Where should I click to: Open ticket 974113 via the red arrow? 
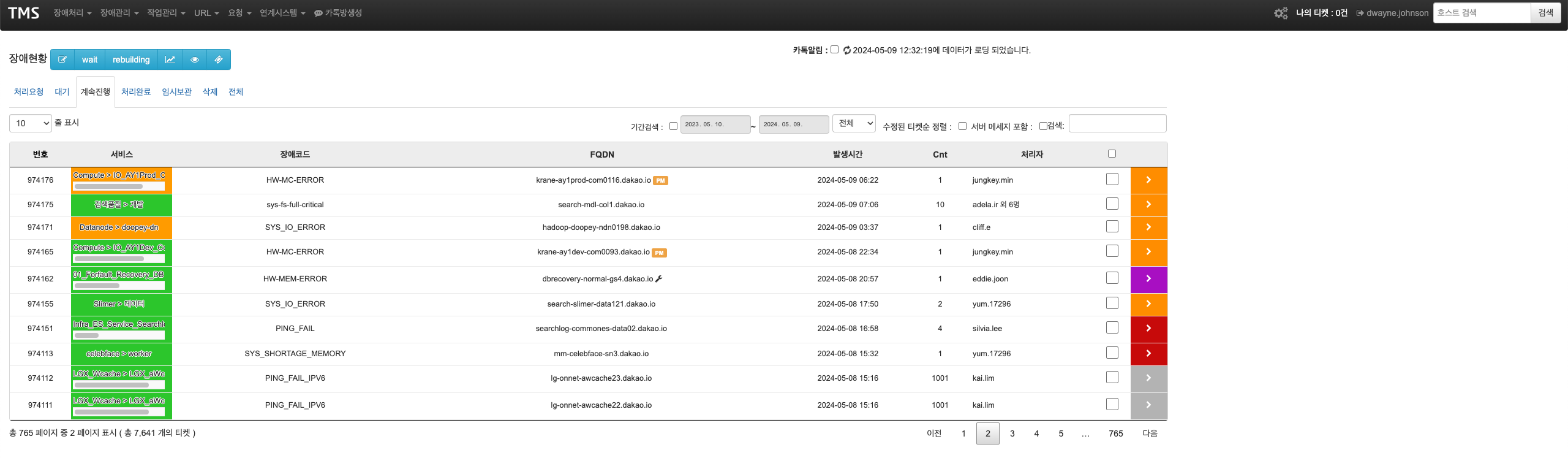click(1148, 354)
